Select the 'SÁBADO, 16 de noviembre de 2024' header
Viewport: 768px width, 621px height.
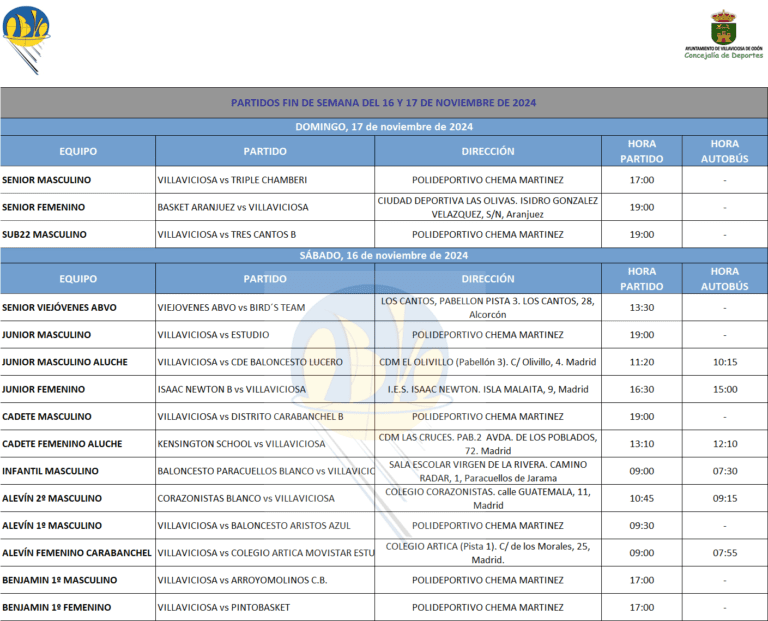[384, 256]
